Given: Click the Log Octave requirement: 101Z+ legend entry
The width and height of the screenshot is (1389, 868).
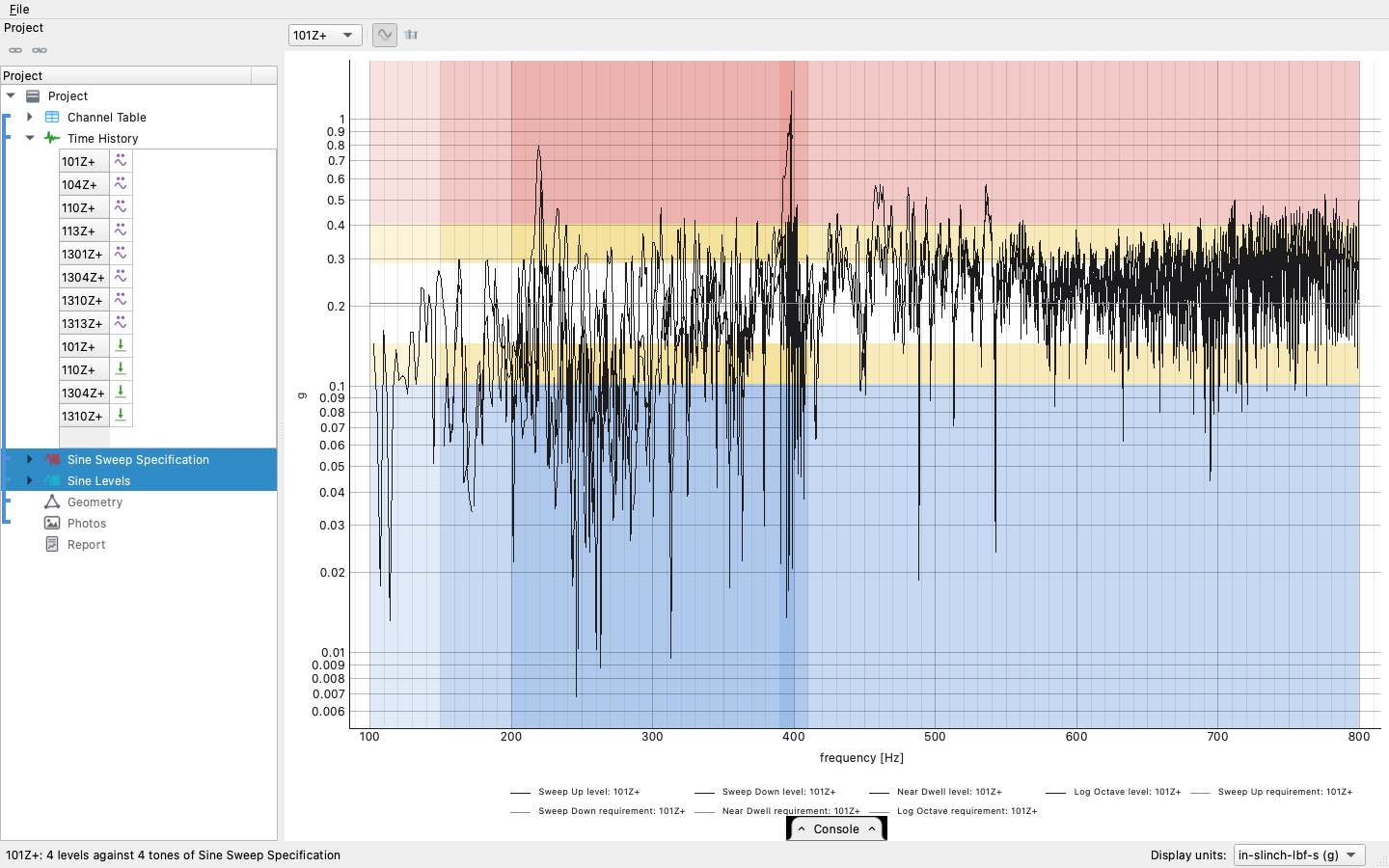Looking at the screenshot, I should click(x=953, y=811).
